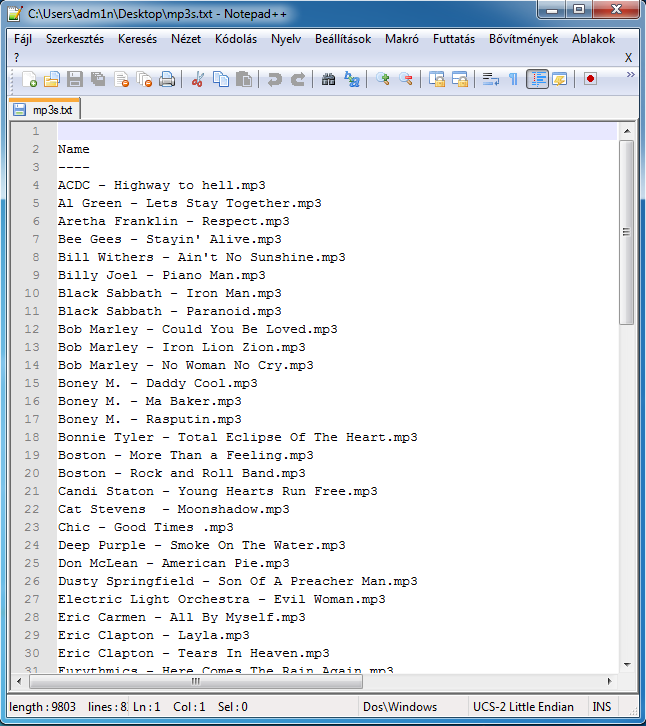Click the length : 9803 status text
The height and width of the screenshot is (726, 646).
42,707
